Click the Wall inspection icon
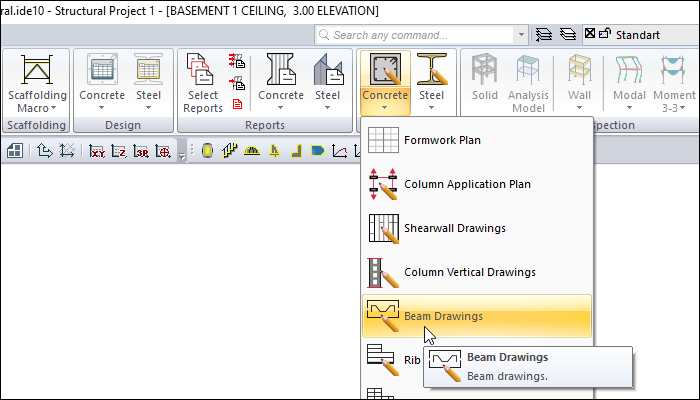The height and width of the screenshot is (400, 700). (x=579, y=69)
